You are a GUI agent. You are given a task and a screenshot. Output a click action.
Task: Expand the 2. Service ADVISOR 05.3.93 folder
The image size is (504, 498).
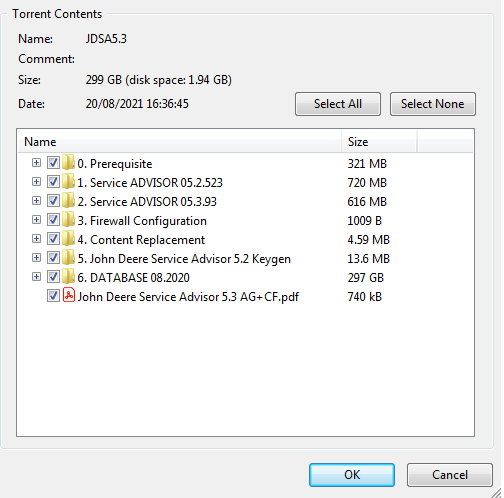[x=36, y=201]
